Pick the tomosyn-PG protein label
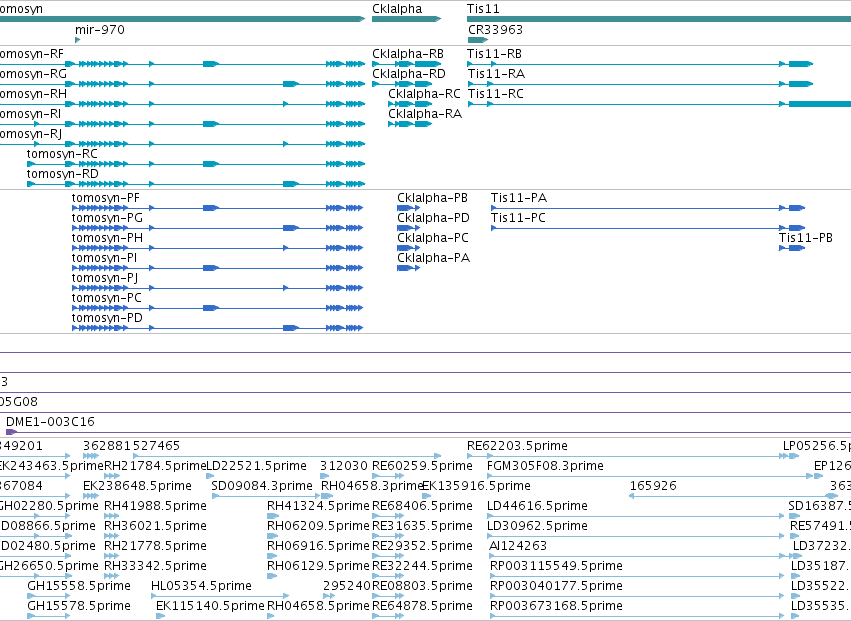This screenshot has width=851, height=621. (107, 218)
